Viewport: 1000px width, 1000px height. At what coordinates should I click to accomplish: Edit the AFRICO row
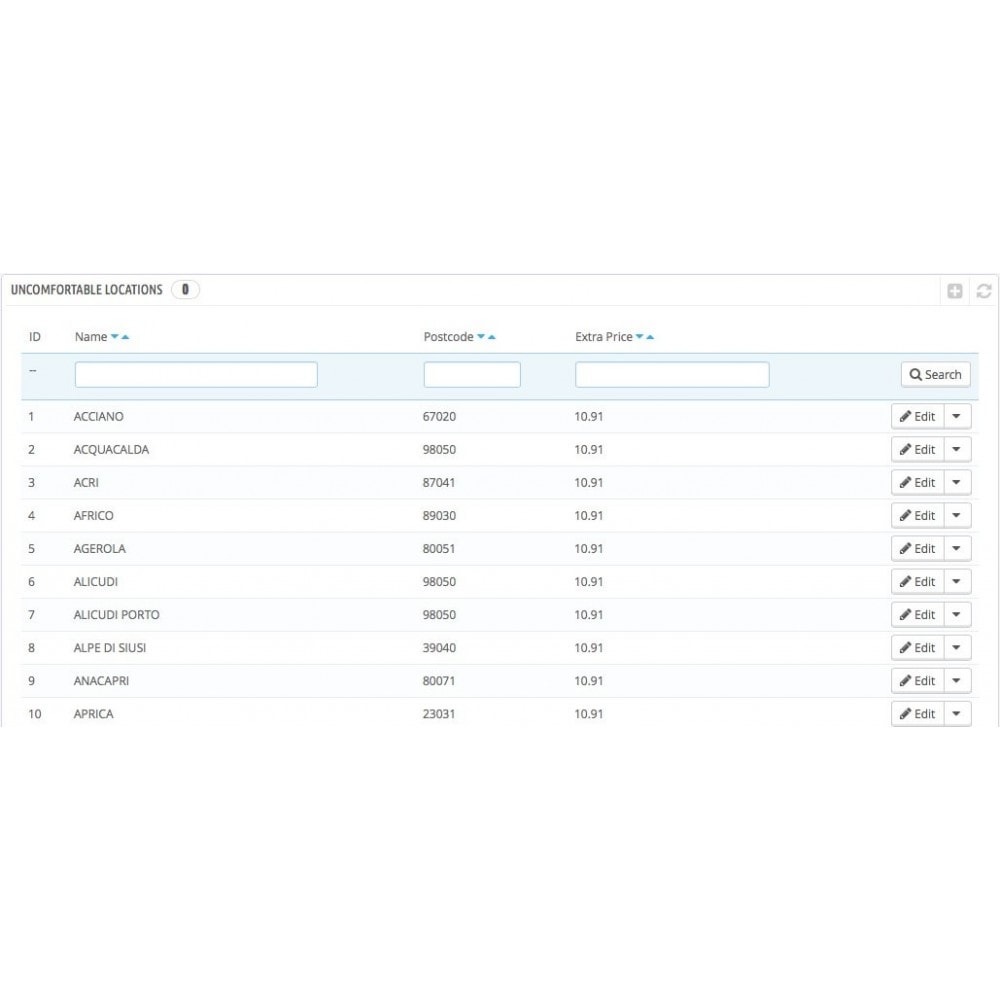[x=917, y=516]
